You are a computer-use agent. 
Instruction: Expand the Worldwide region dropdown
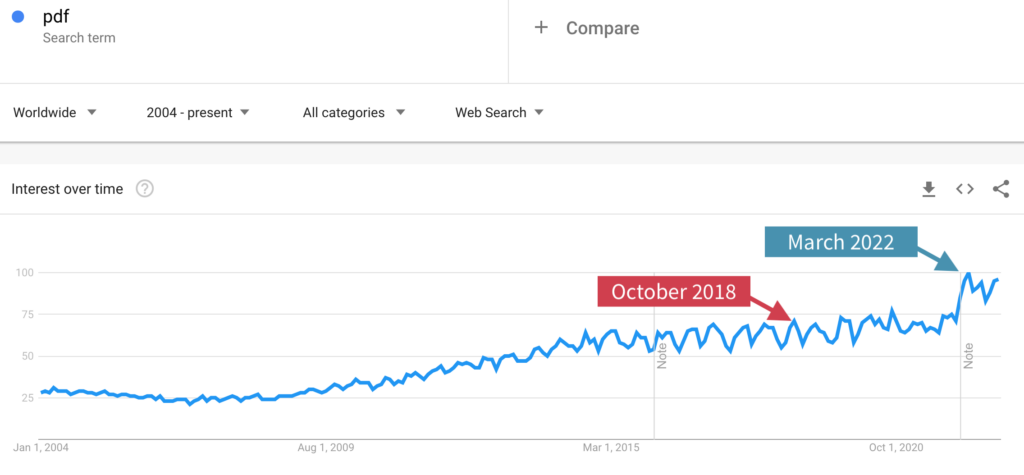[56, 112]
